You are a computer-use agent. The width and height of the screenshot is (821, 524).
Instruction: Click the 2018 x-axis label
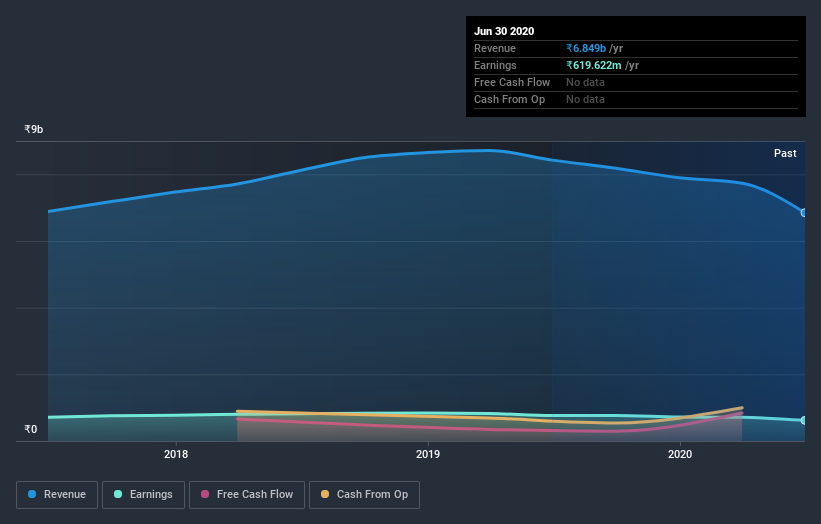click(176, 454)
